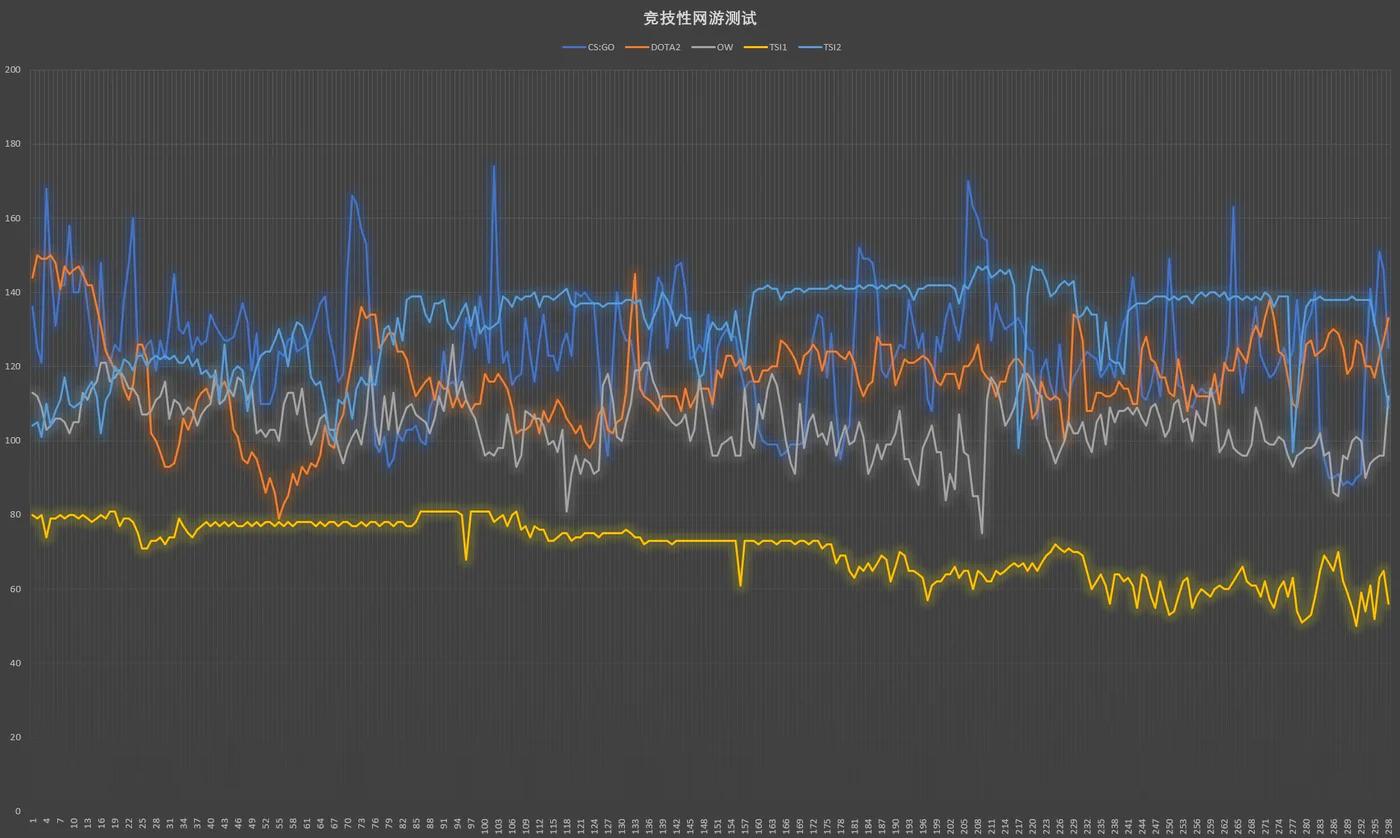Select the 180 label on the vertical axis

click(x=12, y=144)
